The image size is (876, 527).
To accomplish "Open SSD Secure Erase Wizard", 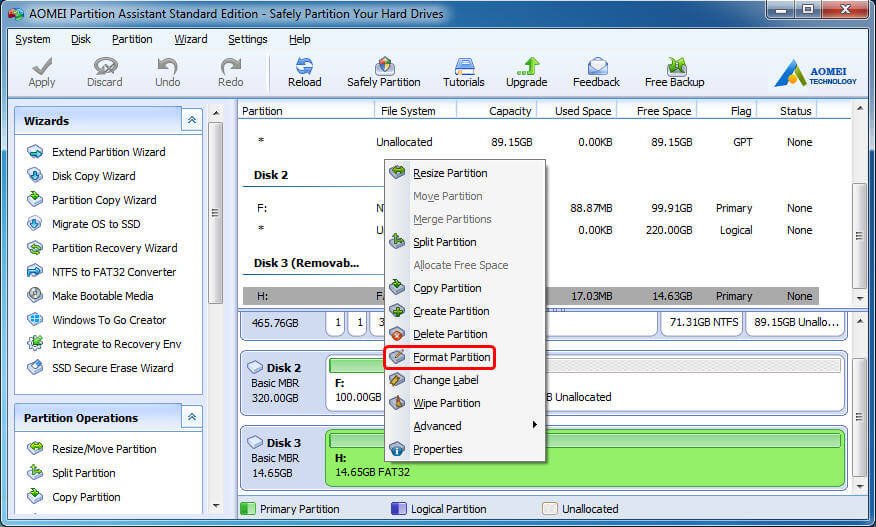I will [x=100, y=368].
